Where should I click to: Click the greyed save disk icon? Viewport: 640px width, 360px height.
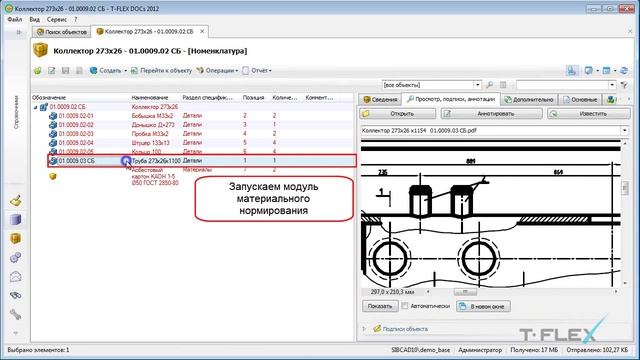[65, 71]
